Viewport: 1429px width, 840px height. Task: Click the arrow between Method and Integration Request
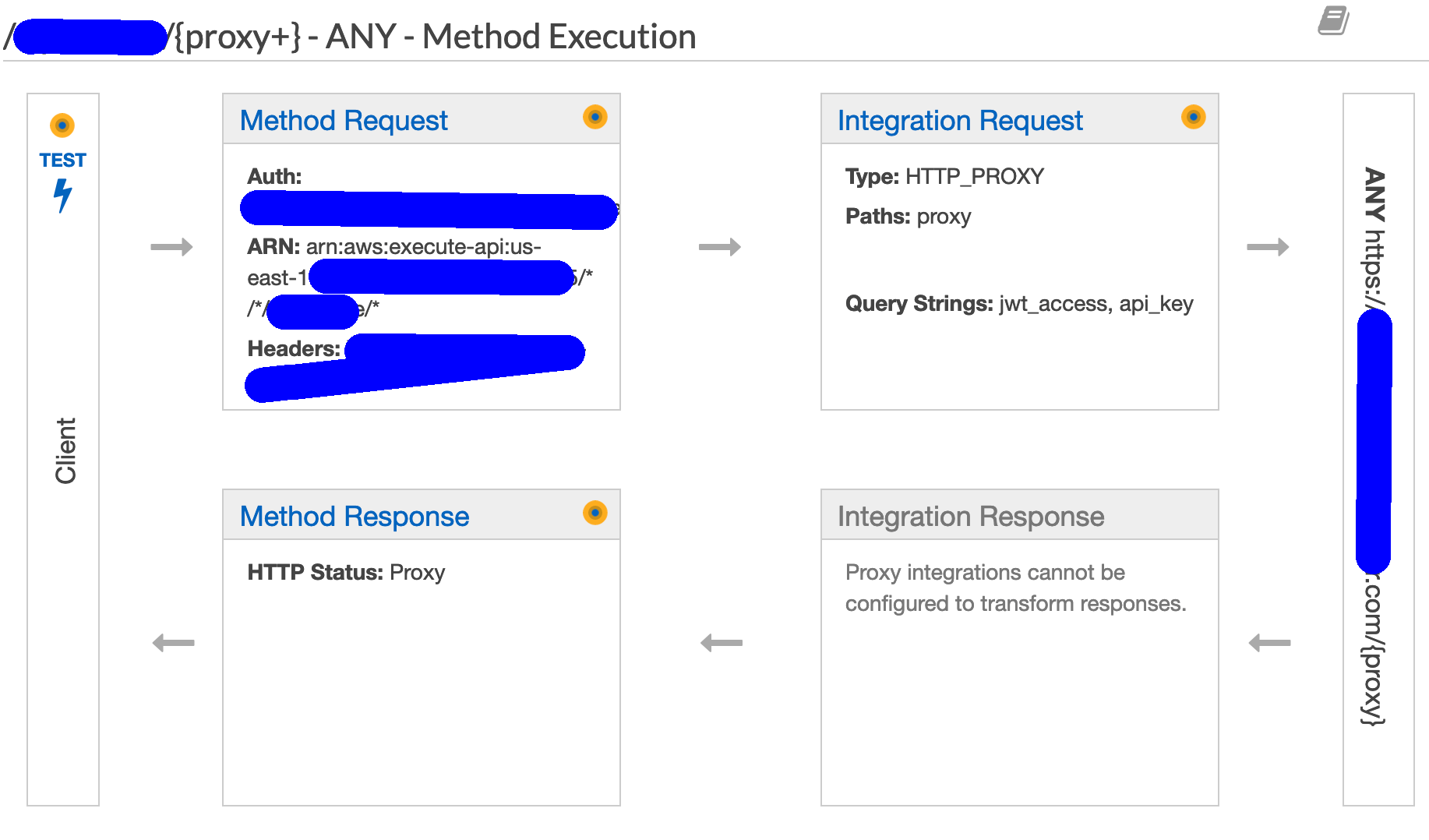[720, 247]
